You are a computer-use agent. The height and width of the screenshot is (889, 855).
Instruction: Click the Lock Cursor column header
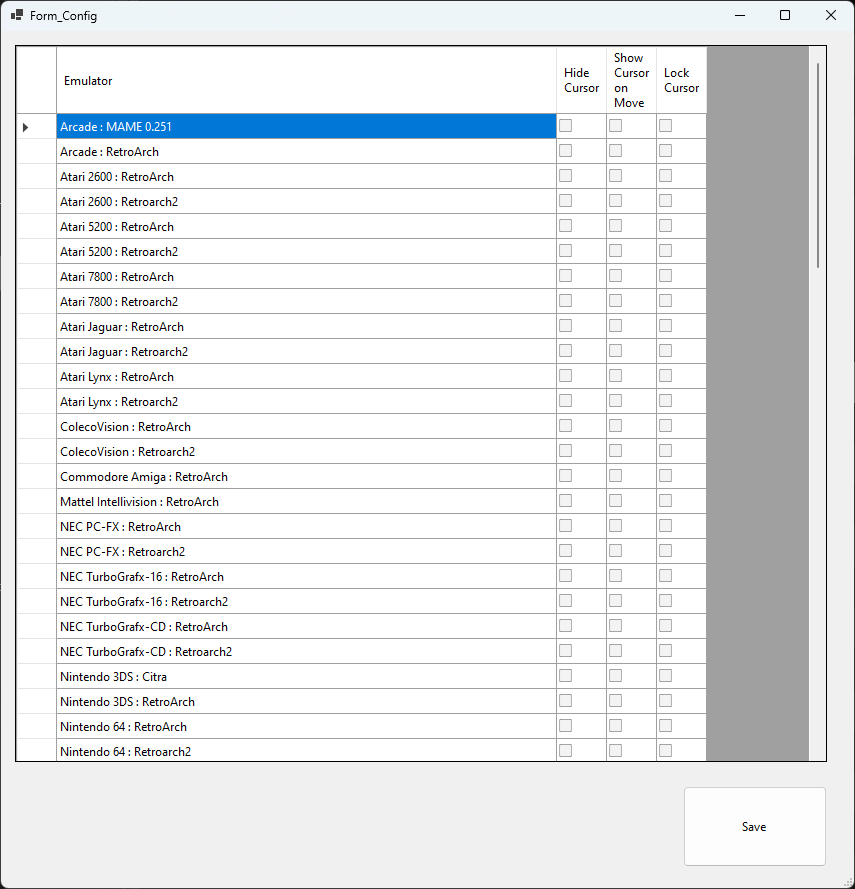tap(681, 81)
